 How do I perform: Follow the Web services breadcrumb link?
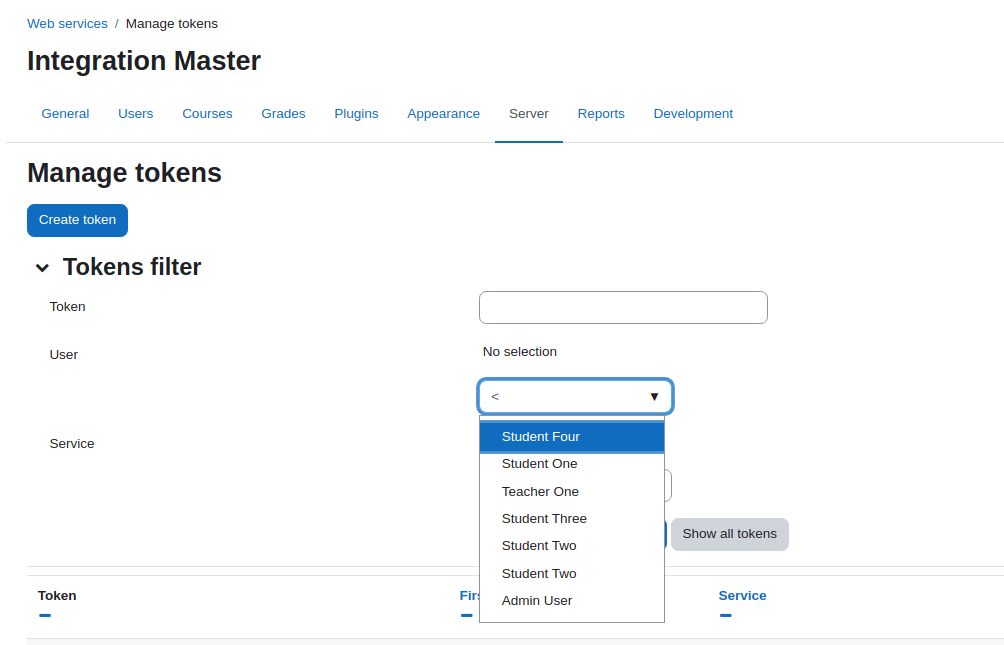point(67,24)
